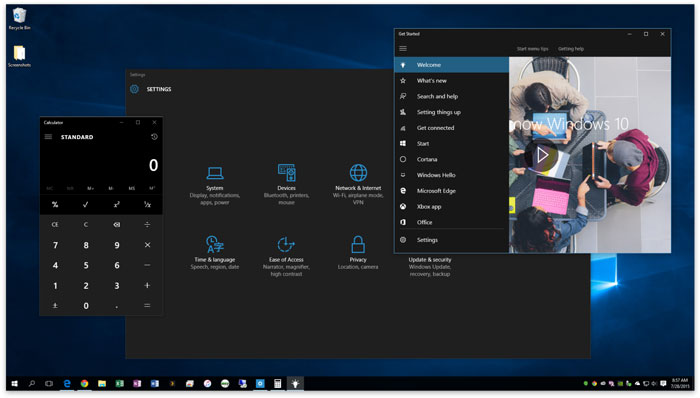Open OneNote from taskbar
The image size is (700, 398).
(137, 383)
